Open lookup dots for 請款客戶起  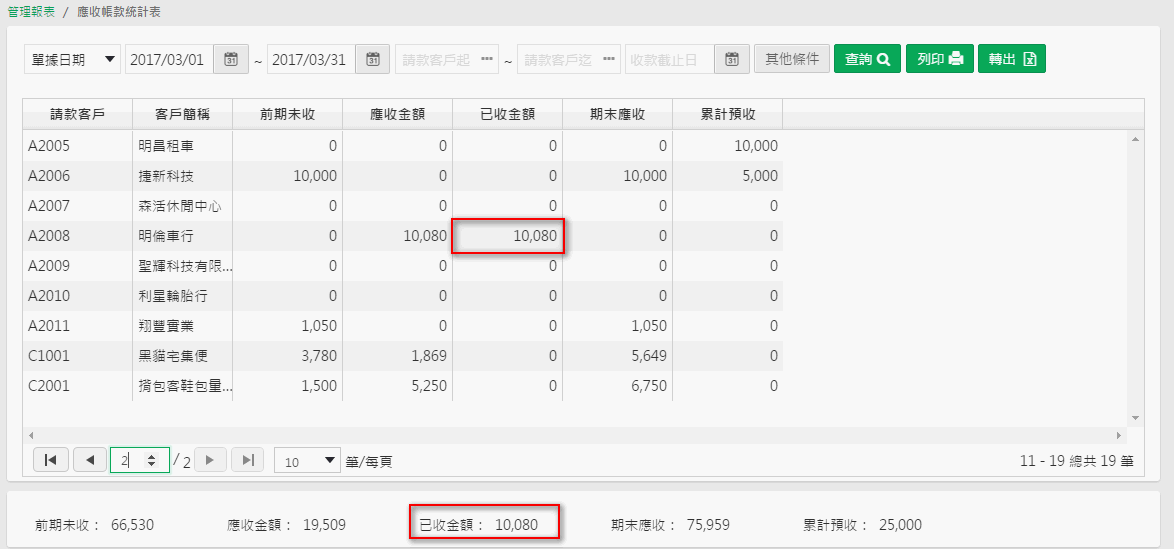point(487,60)
